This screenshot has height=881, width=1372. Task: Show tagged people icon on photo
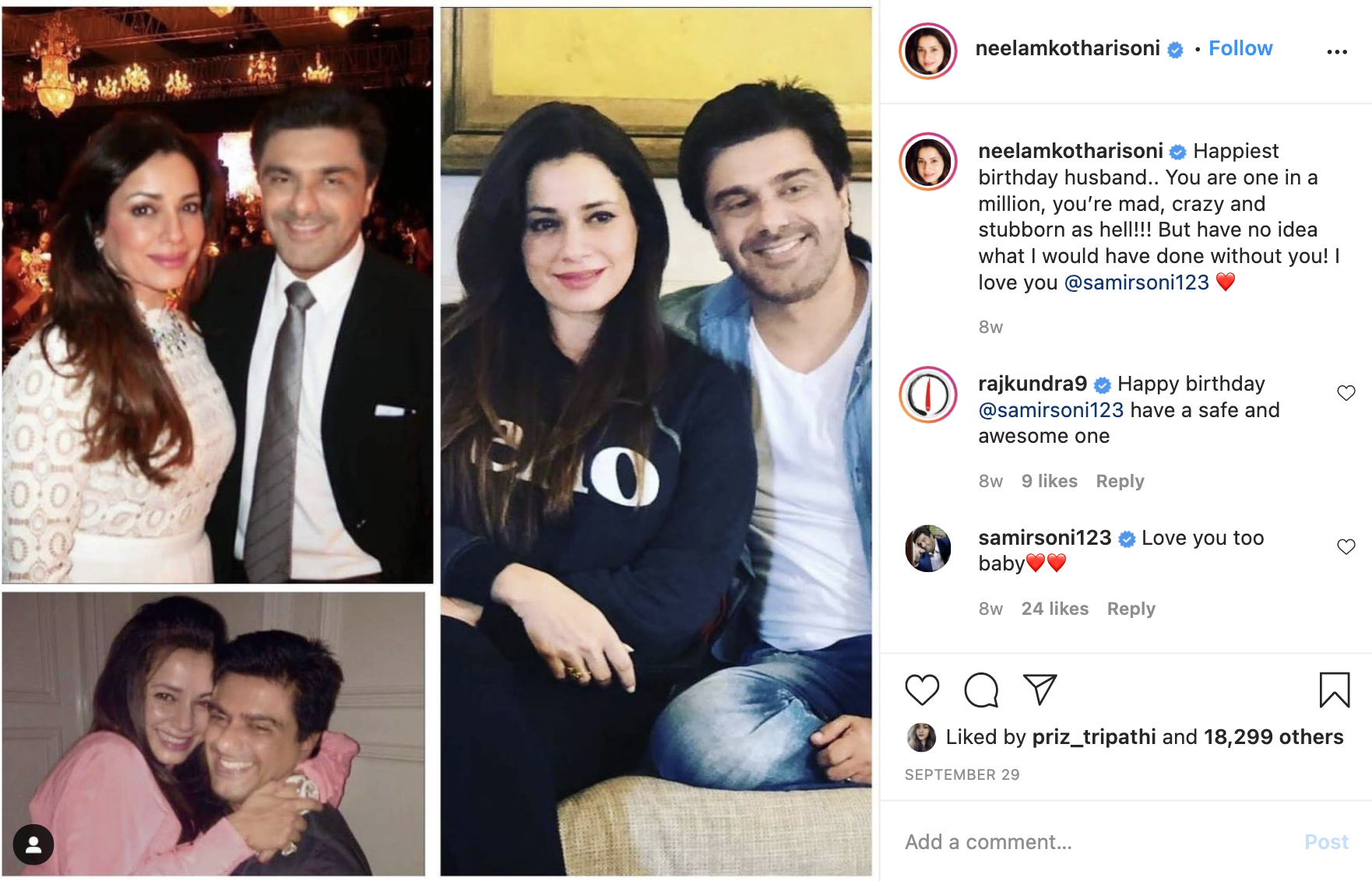click(33, 844)
